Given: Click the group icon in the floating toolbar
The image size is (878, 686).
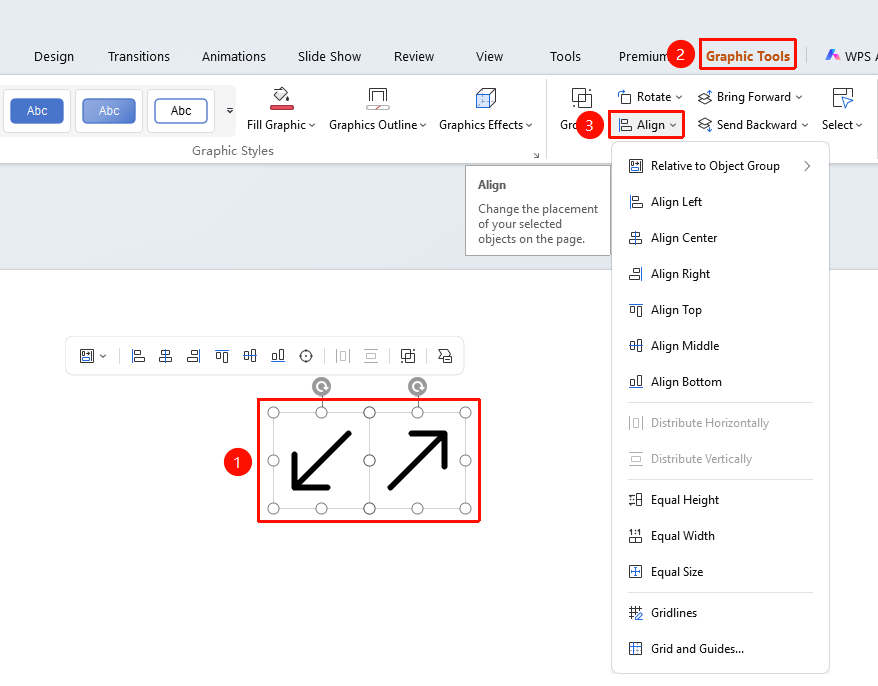Looking at the screenshot, I should coord(408,356).
